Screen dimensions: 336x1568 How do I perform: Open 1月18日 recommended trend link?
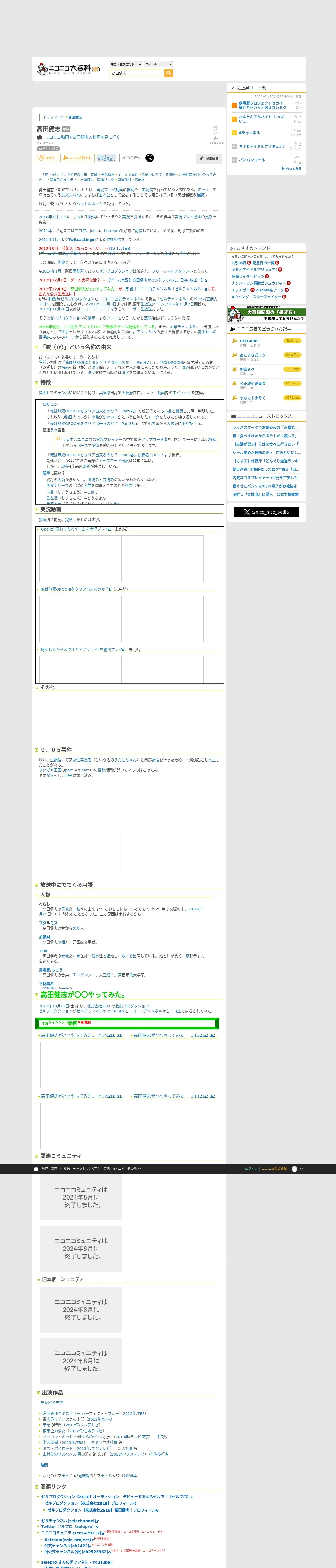click(x=238, y=263)
